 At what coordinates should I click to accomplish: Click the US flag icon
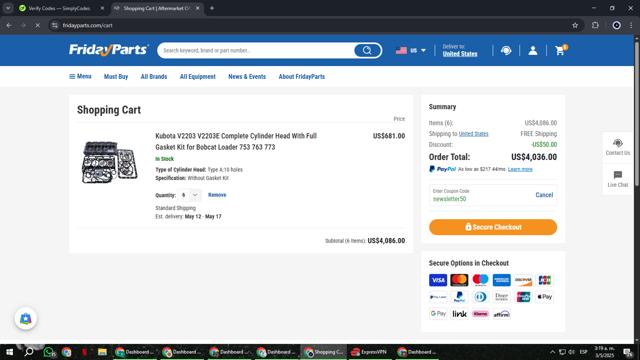coord(401,51)
